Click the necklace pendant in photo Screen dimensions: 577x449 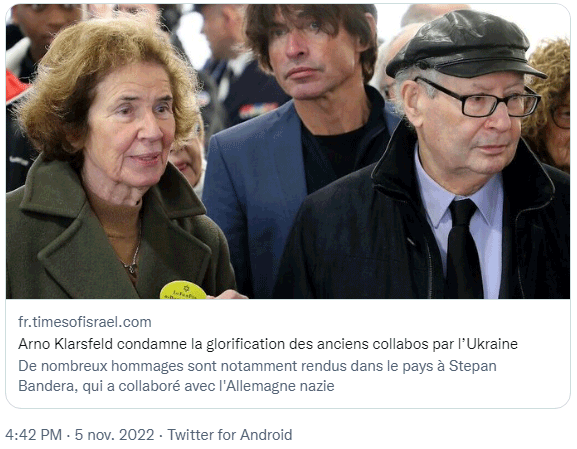pos(132,269)
